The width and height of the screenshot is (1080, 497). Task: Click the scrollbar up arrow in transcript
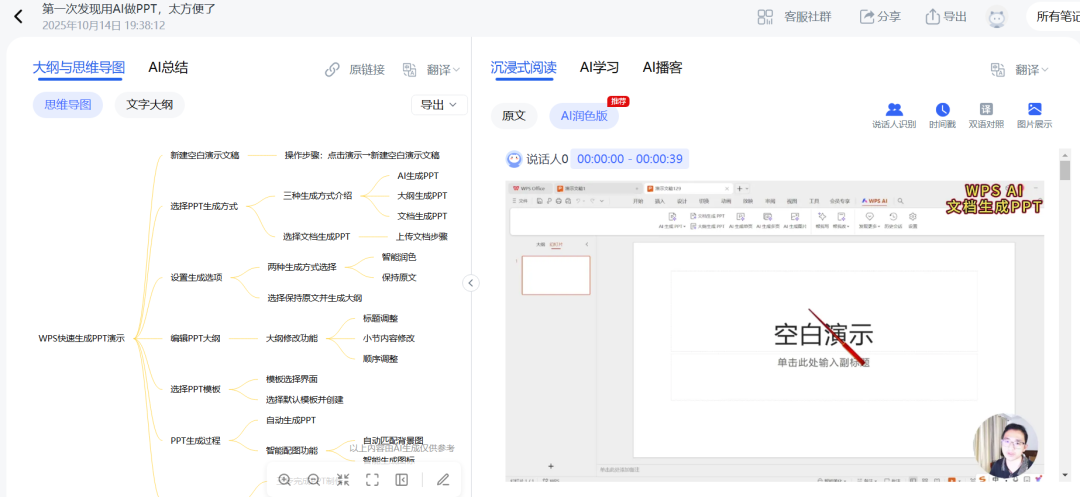(x=1065, y=155)
